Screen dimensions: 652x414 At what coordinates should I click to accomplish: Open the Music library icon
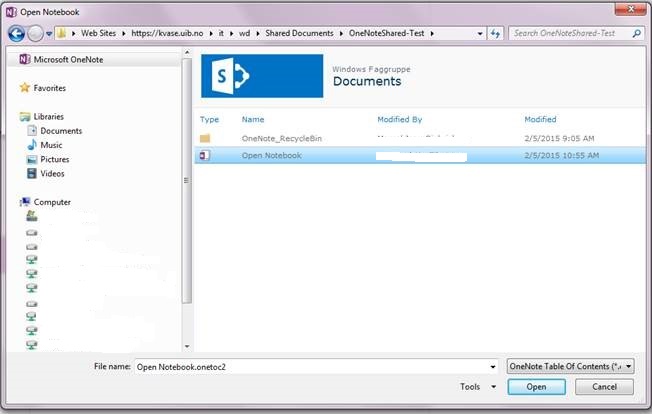(31, 145)
